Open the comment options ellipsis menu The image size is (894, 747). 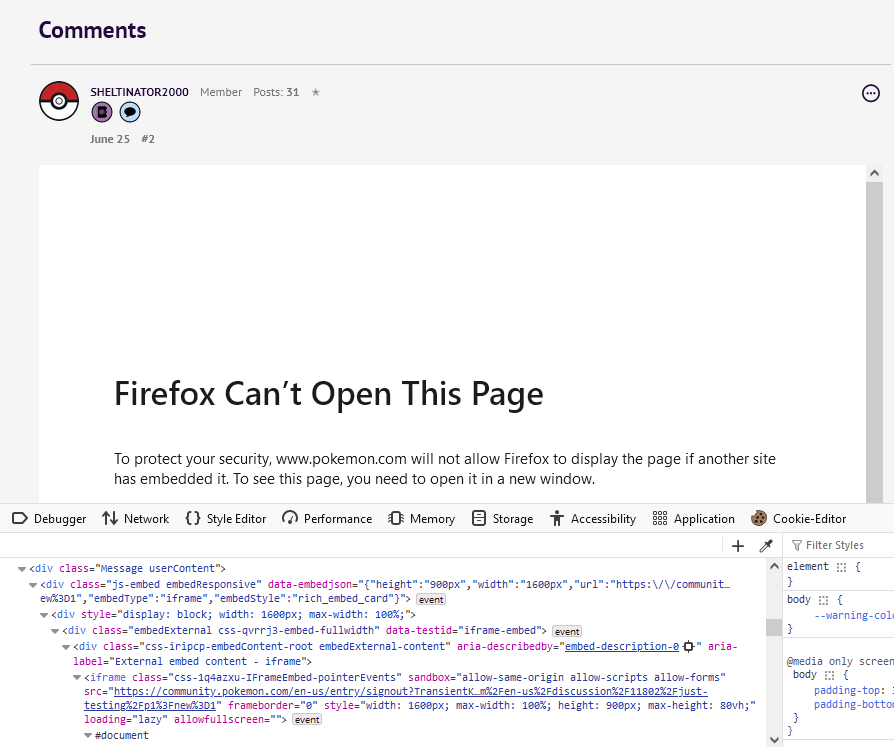(x=871, y=93)
